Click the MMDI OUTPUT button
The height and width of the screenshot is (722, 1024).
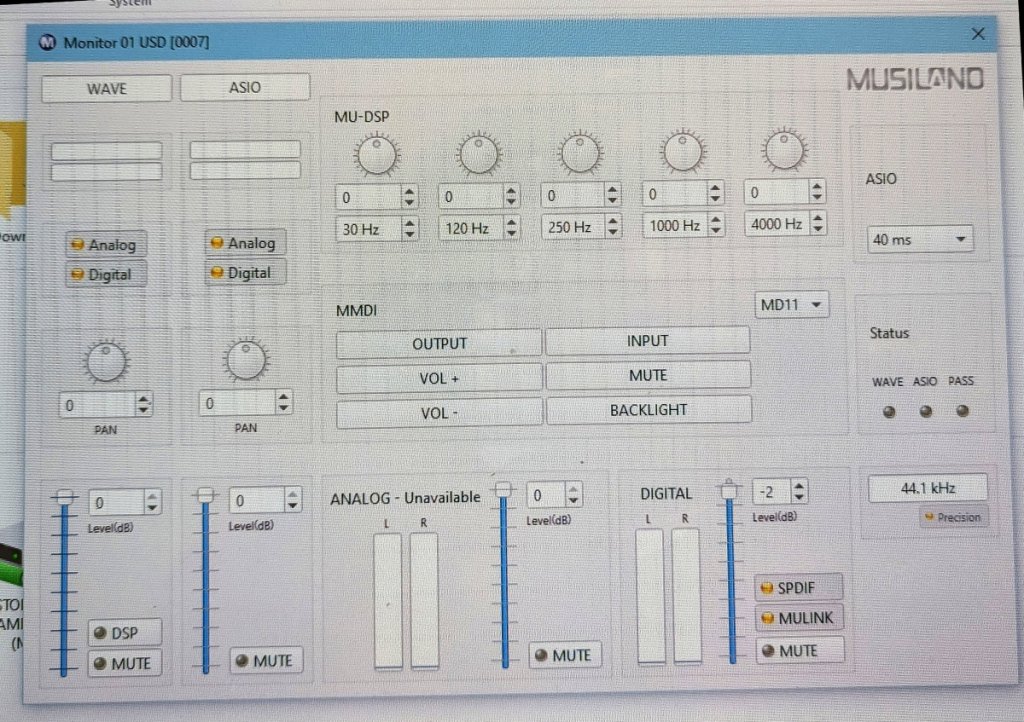tap(439, 344)
